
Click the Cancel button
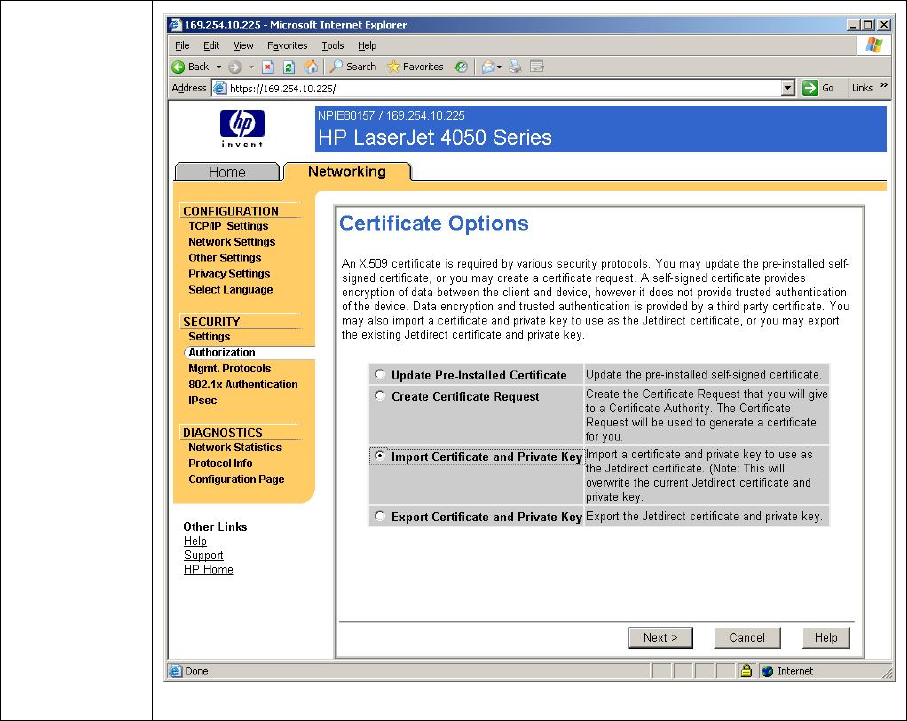(747, 638)
